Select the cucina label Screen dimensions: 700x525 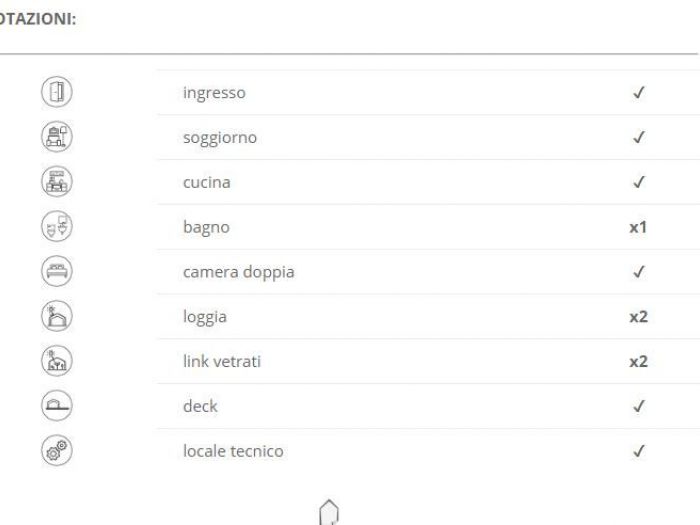click(206, 182)
